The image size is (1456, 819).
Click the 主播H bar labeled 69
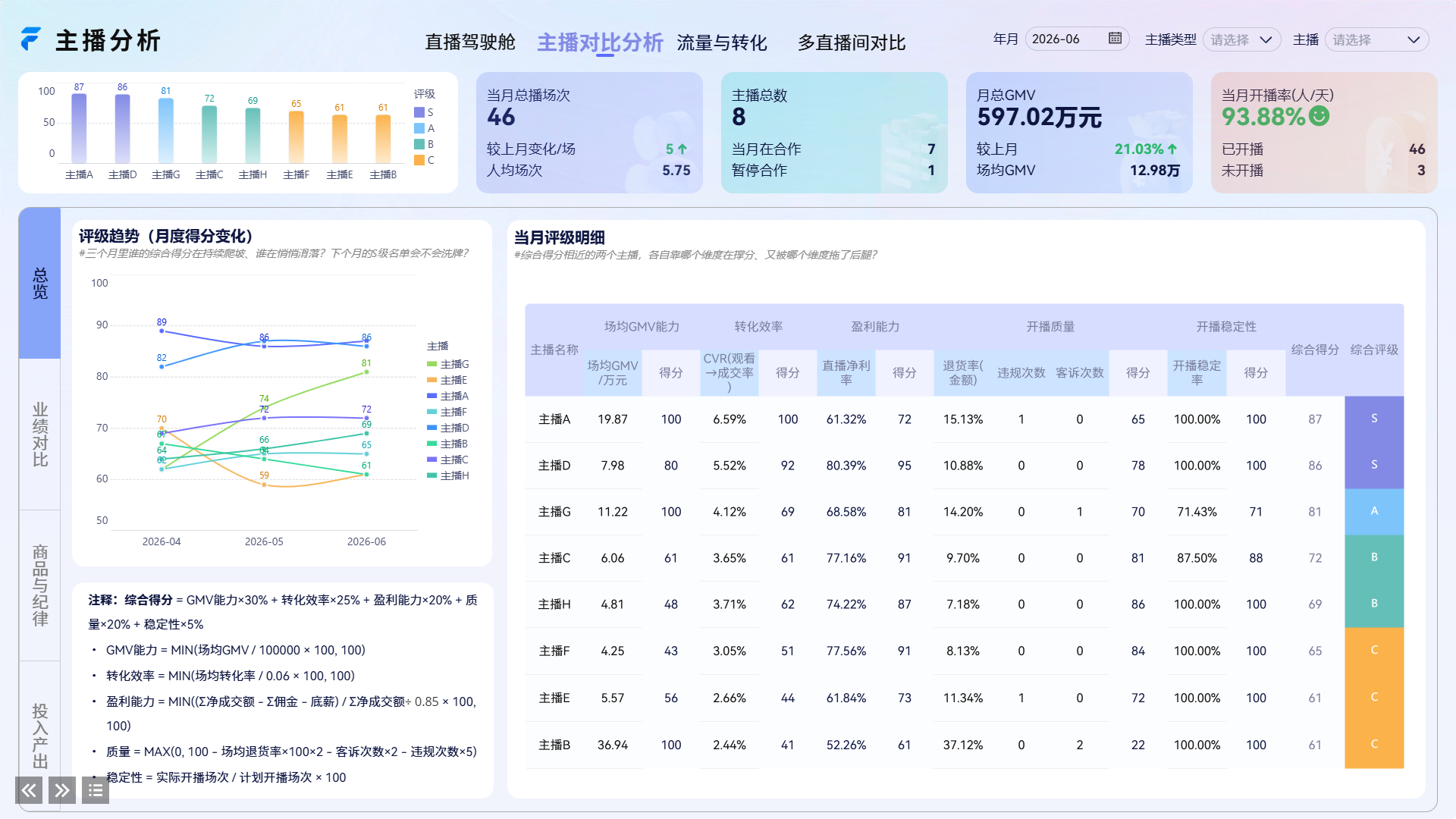point(253,135)
